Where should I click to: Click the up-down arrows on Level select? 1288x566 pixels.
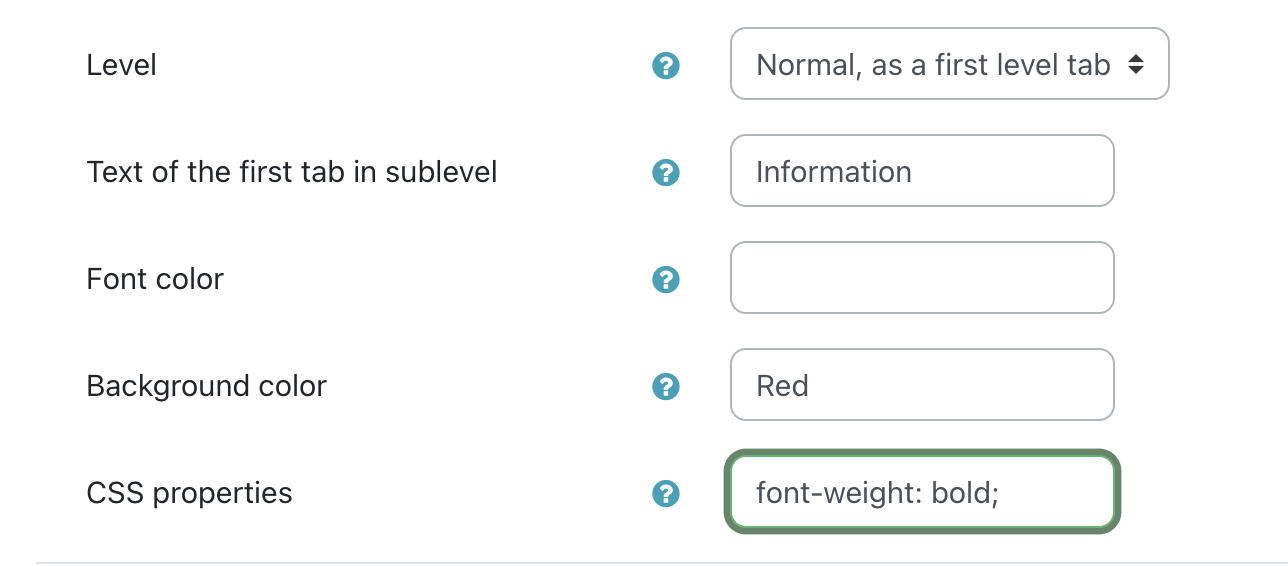click(x=1135, y=65)
